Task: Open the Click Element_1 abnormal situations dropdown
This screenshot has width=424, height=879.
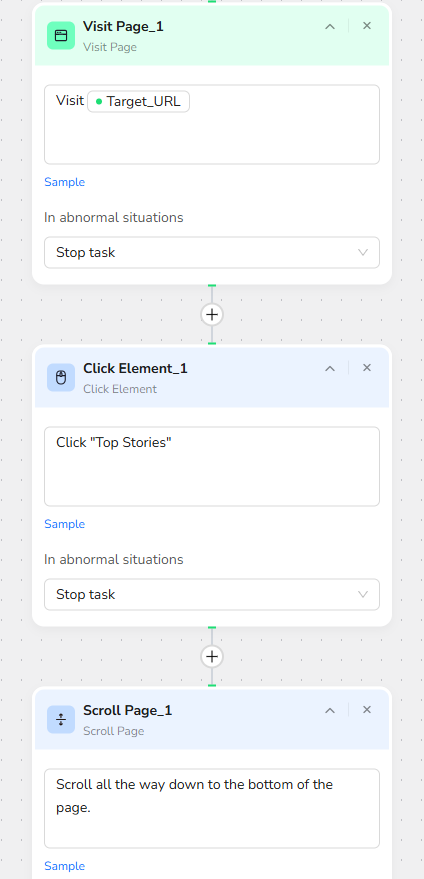Action: coord(212,594)
